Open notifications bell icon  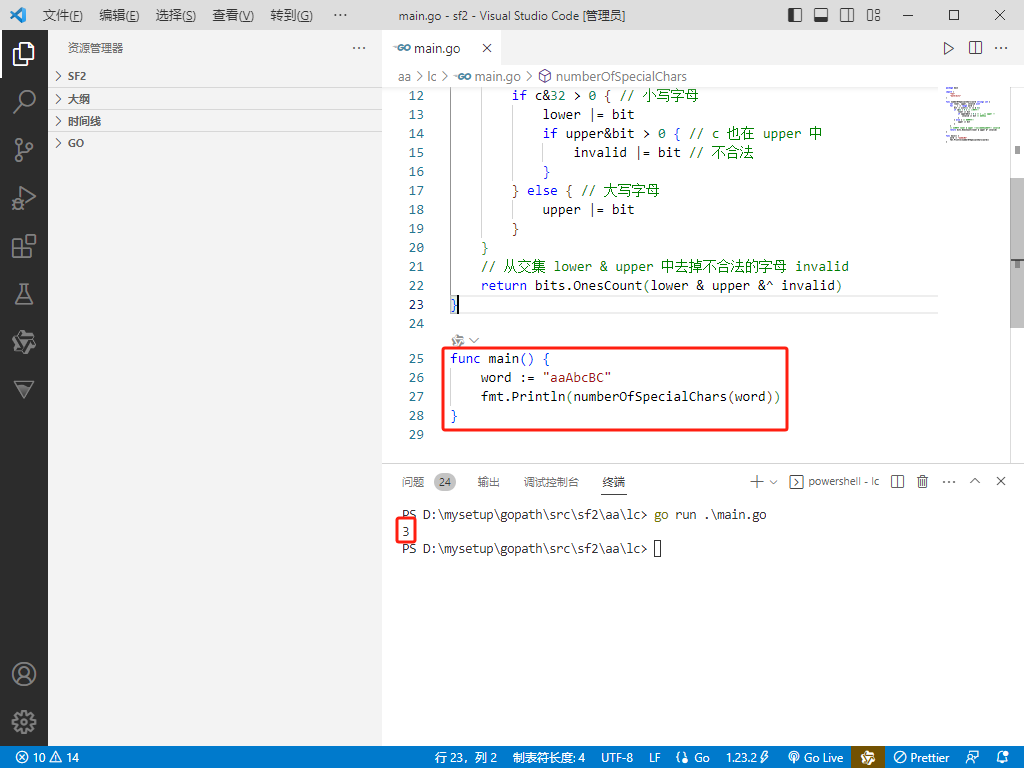(x=1003, y=758)
